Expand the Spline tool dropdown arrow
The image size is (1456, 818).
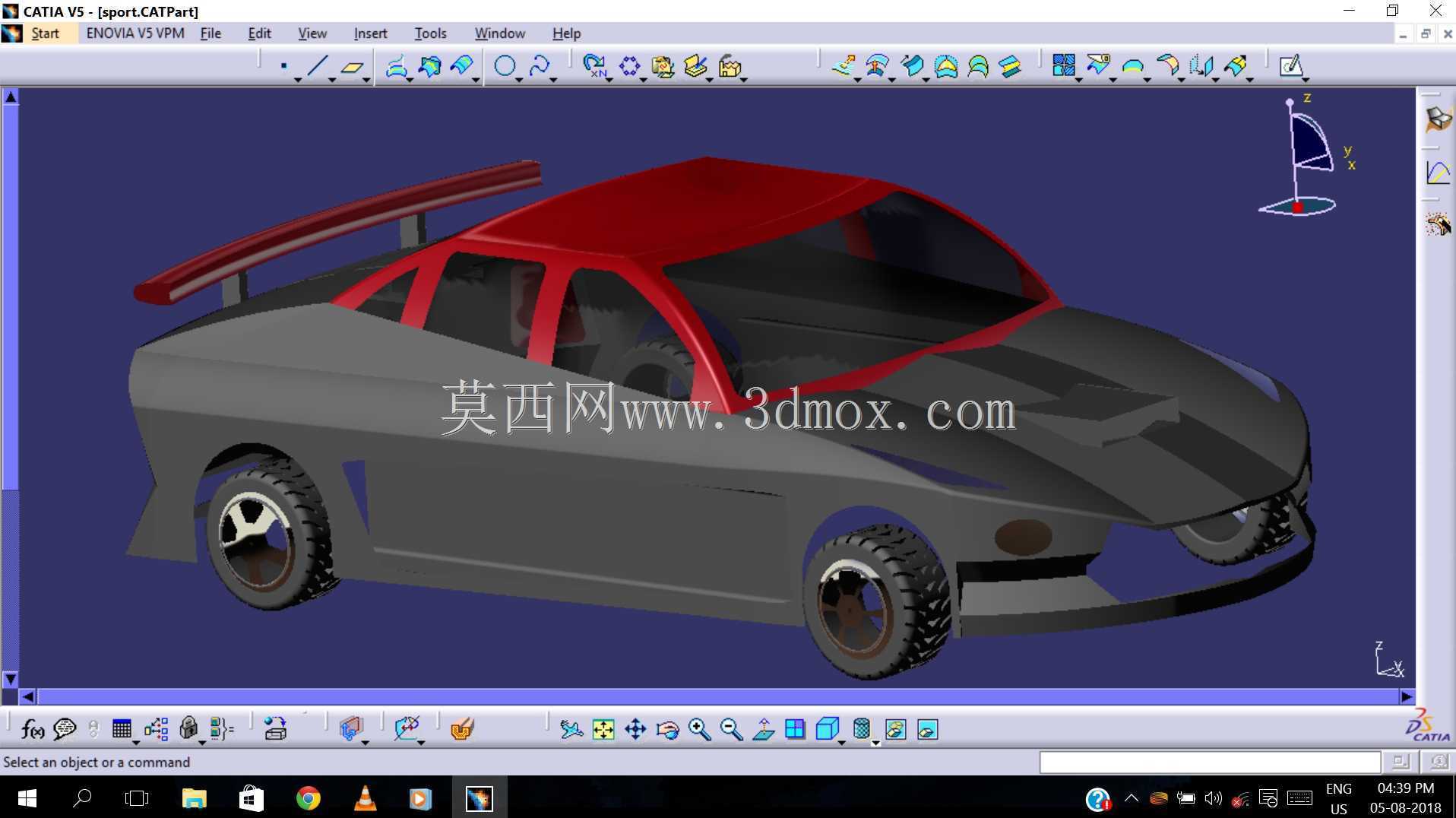point(553,80)
